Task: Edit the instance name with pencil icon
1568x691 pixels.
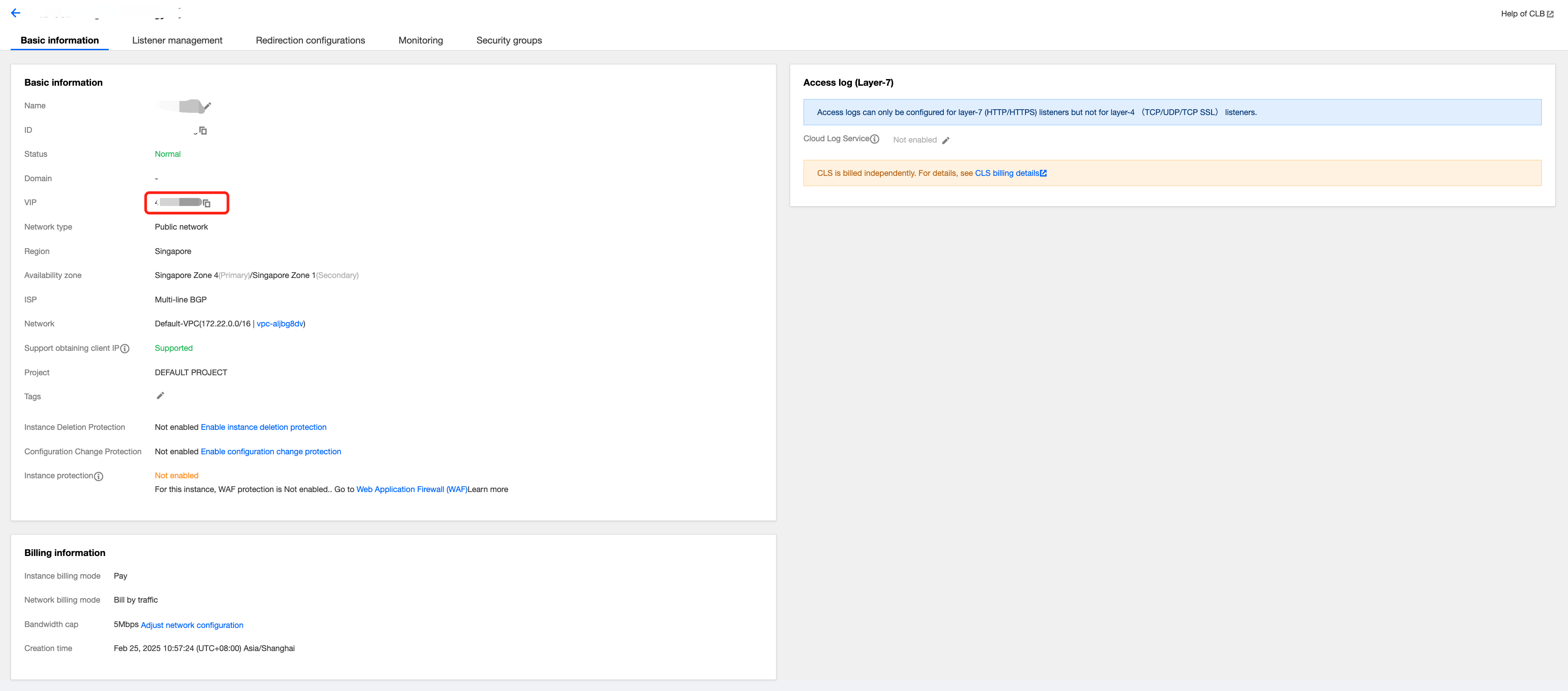Action: (207, 106)
